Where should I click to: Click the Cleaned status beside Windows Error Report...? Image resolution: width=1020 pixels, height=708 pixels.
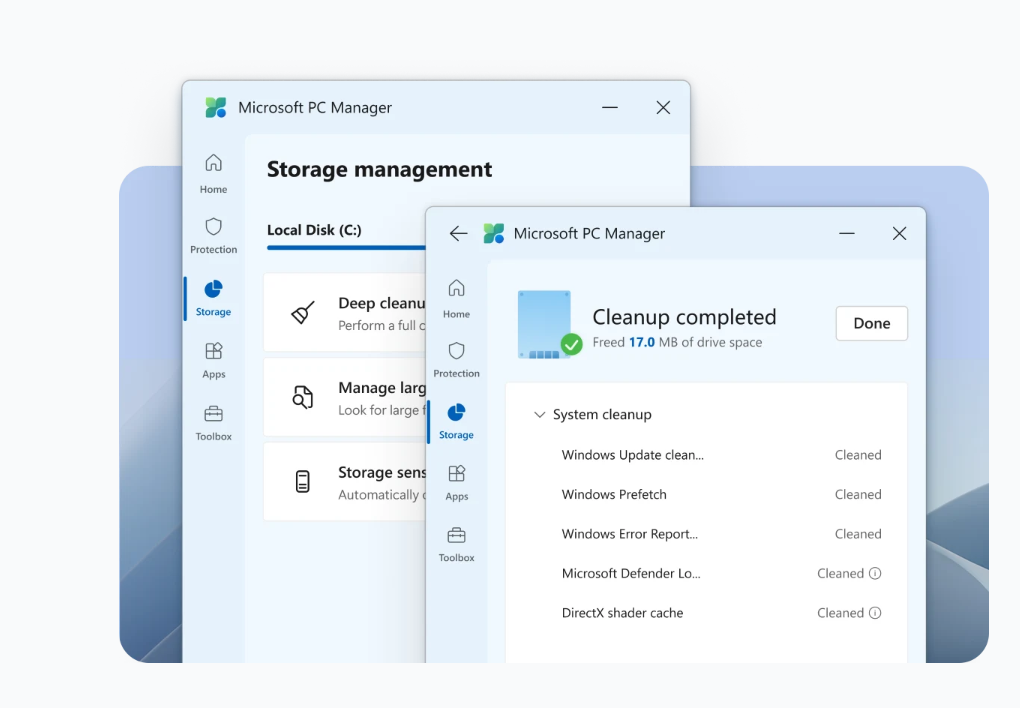(858, 534)
